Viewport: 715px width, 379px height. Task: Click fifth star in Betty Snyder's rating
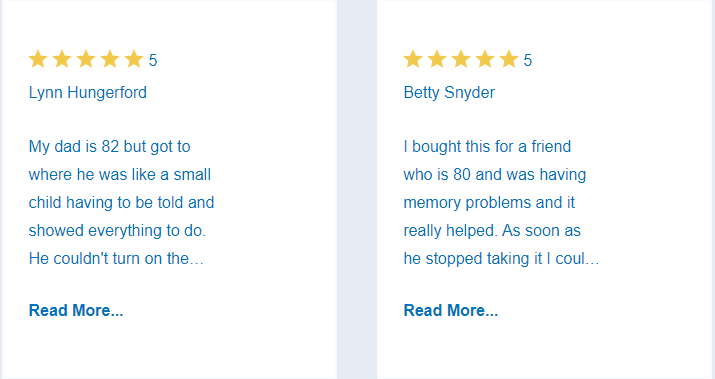tap(509, 59)
